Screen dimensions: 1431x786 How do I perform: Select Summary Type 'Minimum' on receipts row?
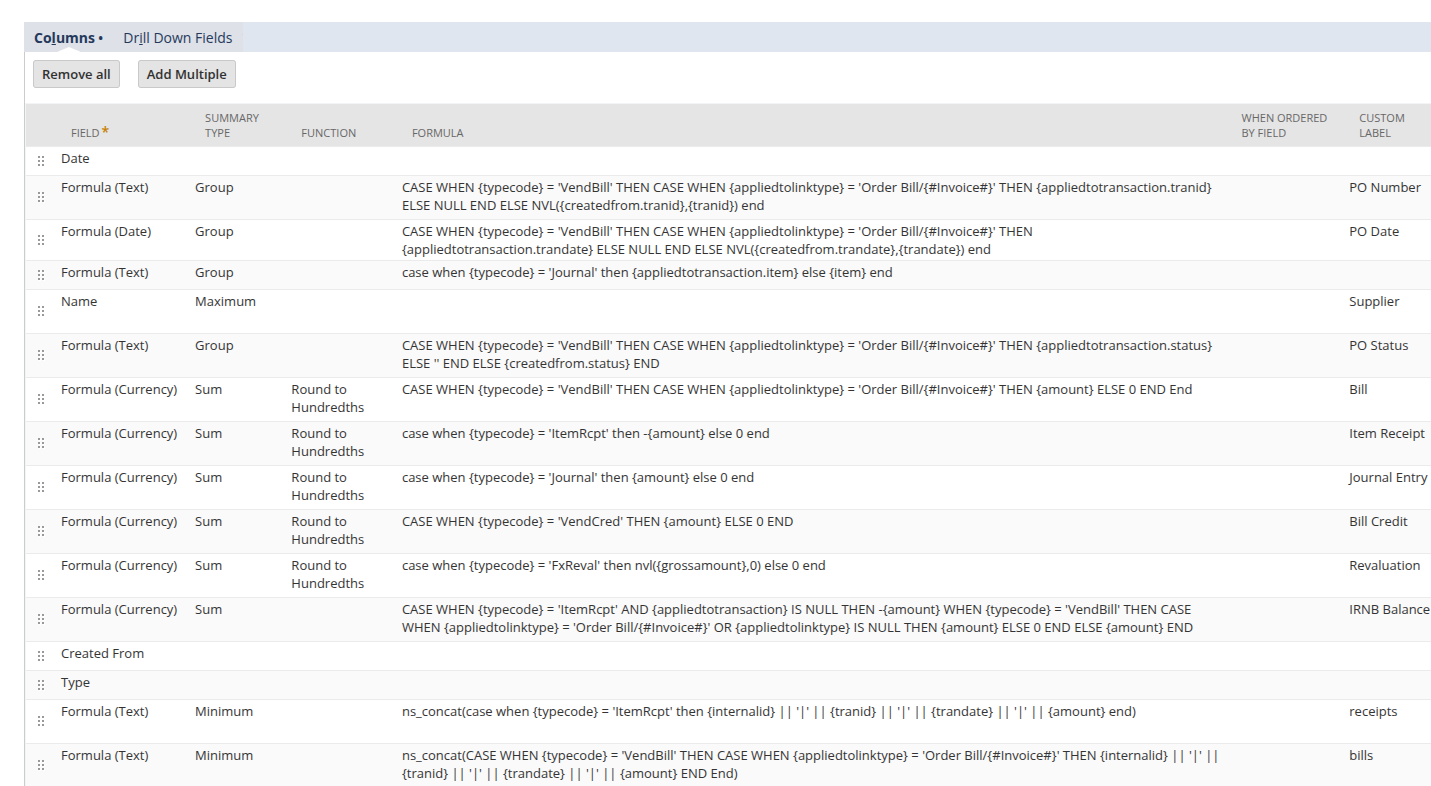click(x=224, y=711)
